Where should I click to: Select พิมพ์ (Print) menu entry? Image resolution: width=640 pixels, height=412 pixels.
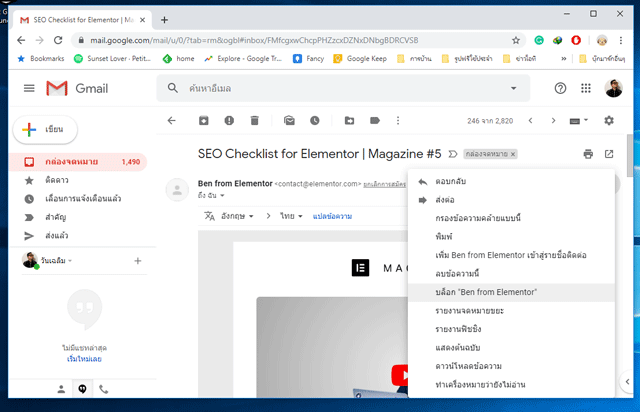click(511, 236)
